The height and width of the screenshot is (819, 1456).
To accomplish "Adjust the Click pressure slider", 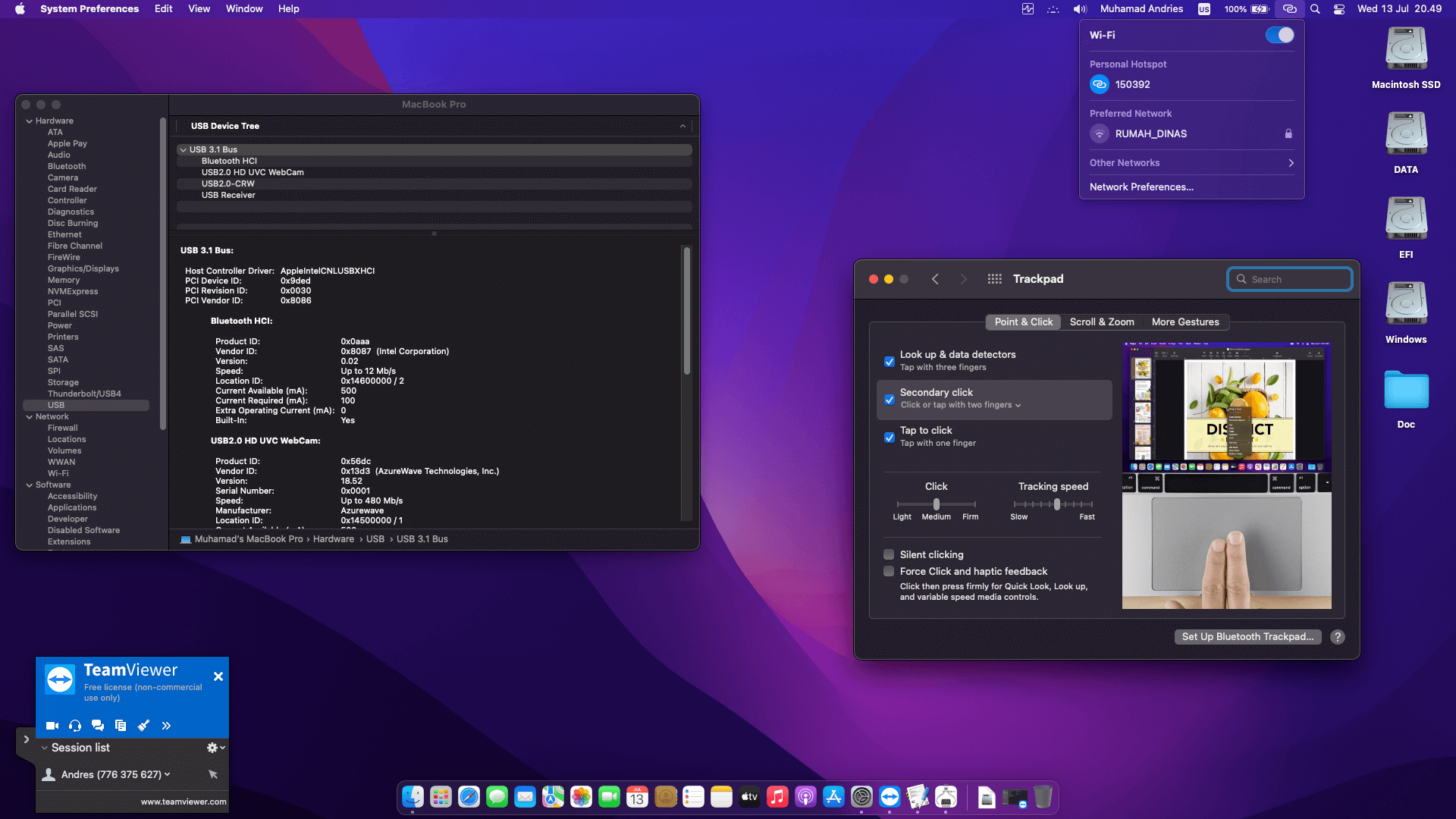I will tap(937, 504).
